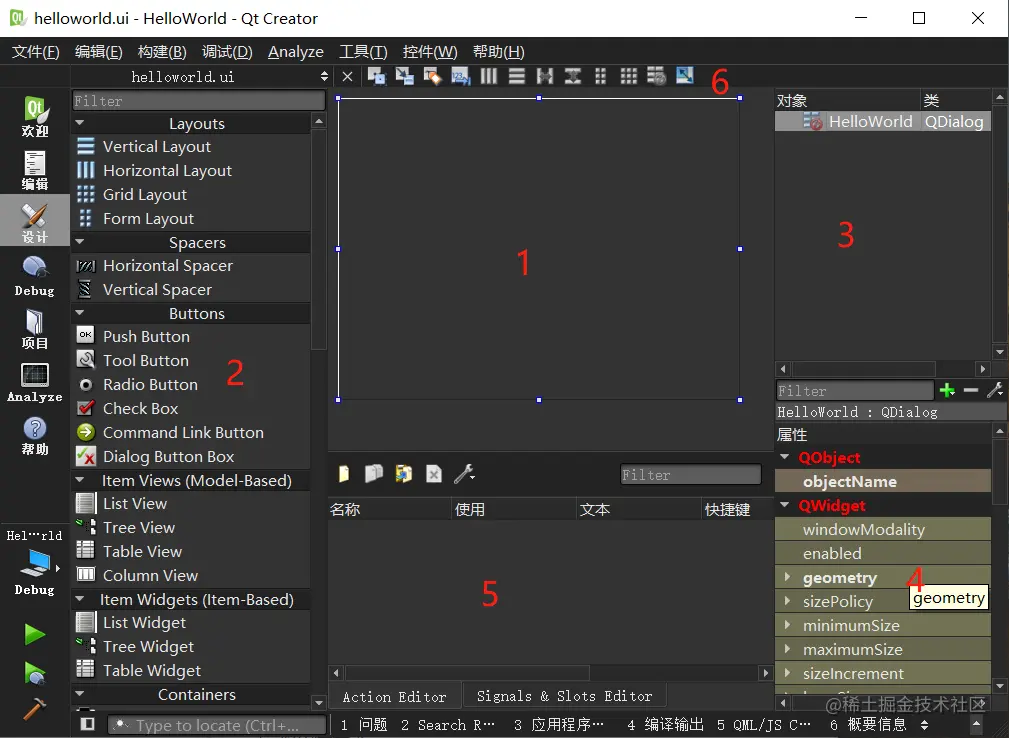The height and width of the screenshot is (738, 1009).
Task: Remove dynamic property with minus icon
Action: (971, 390)
